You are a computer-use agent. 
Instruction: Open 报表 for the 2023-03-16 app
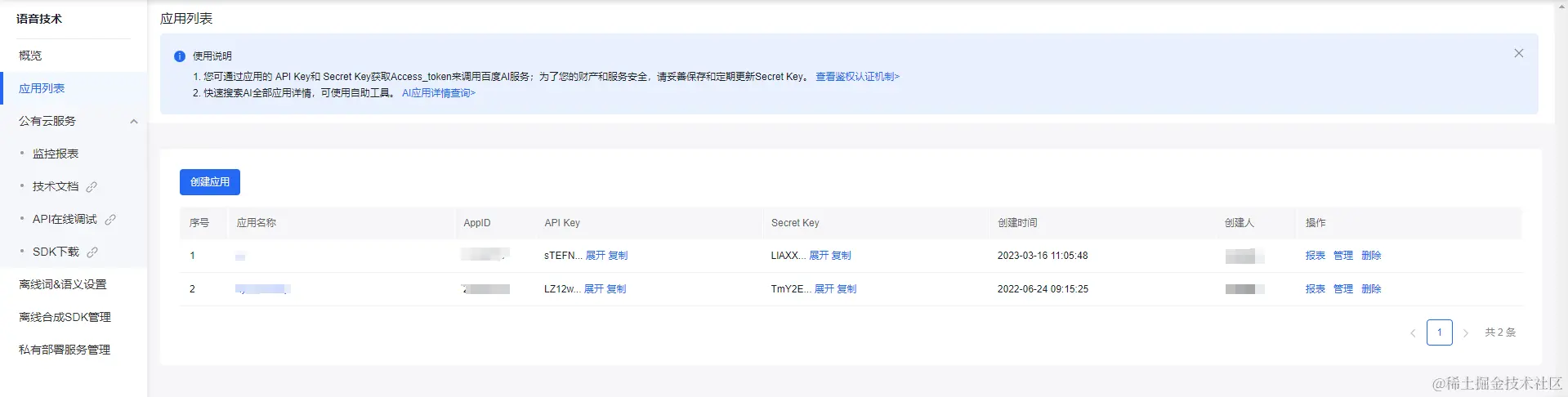(1316, 256)
